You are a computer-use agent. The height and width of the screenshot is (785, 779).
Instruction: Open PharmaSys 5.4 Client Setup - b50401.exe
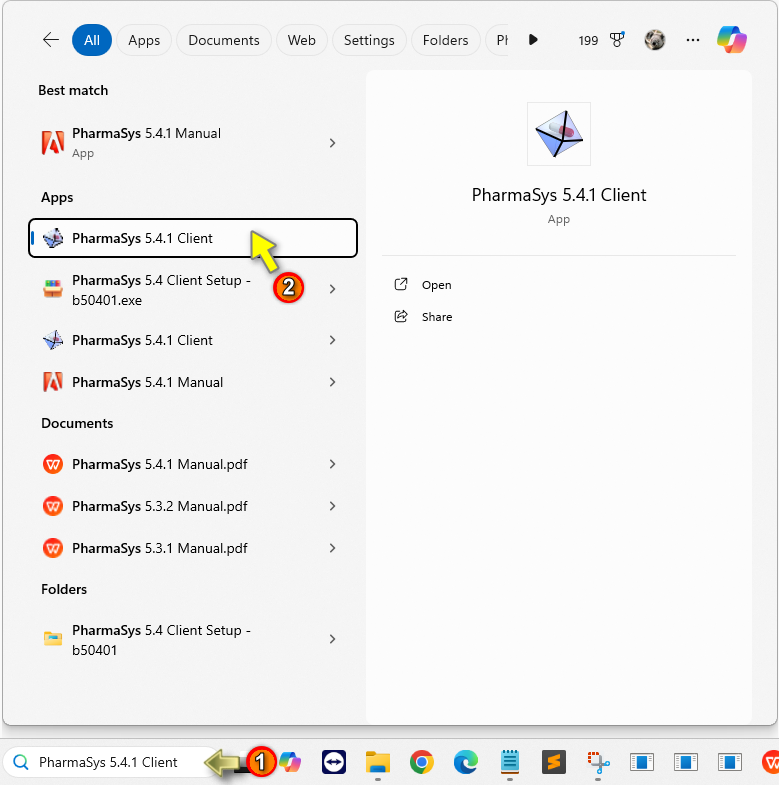click(193, 289)
